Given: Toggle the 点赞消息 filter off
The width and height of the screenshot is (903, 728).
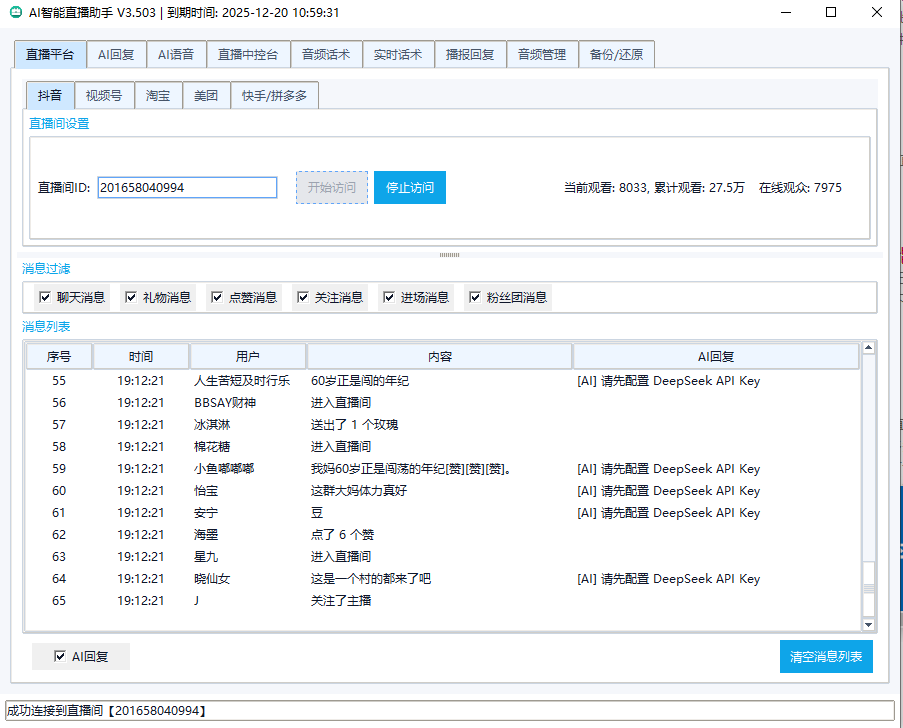Looking at the screenshot, I should 217,297.
